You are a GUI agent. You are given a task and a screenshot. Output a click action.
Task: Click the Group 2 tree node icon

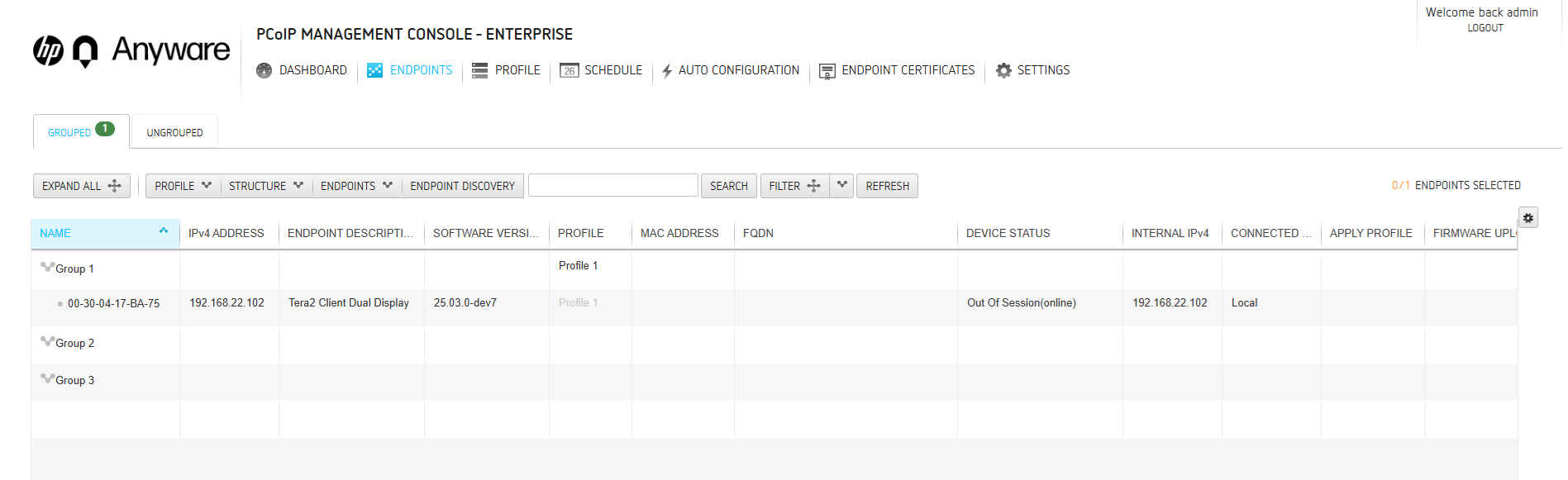pyautogui.click(x=47, y=341)
